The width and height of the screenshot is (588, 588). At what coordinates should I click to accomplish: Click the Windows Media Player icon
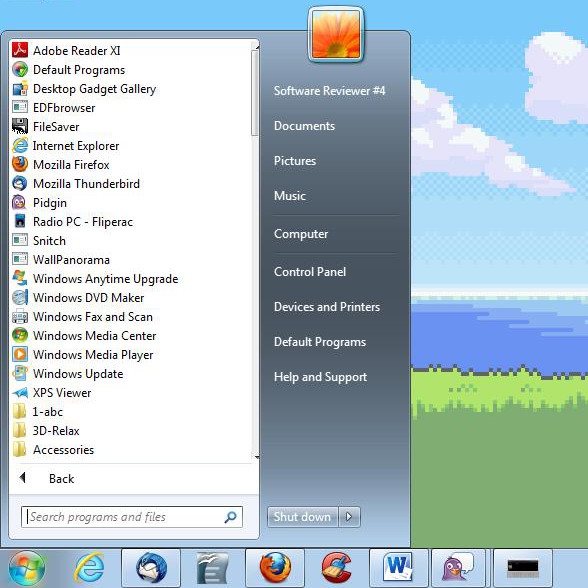point(20,354)
